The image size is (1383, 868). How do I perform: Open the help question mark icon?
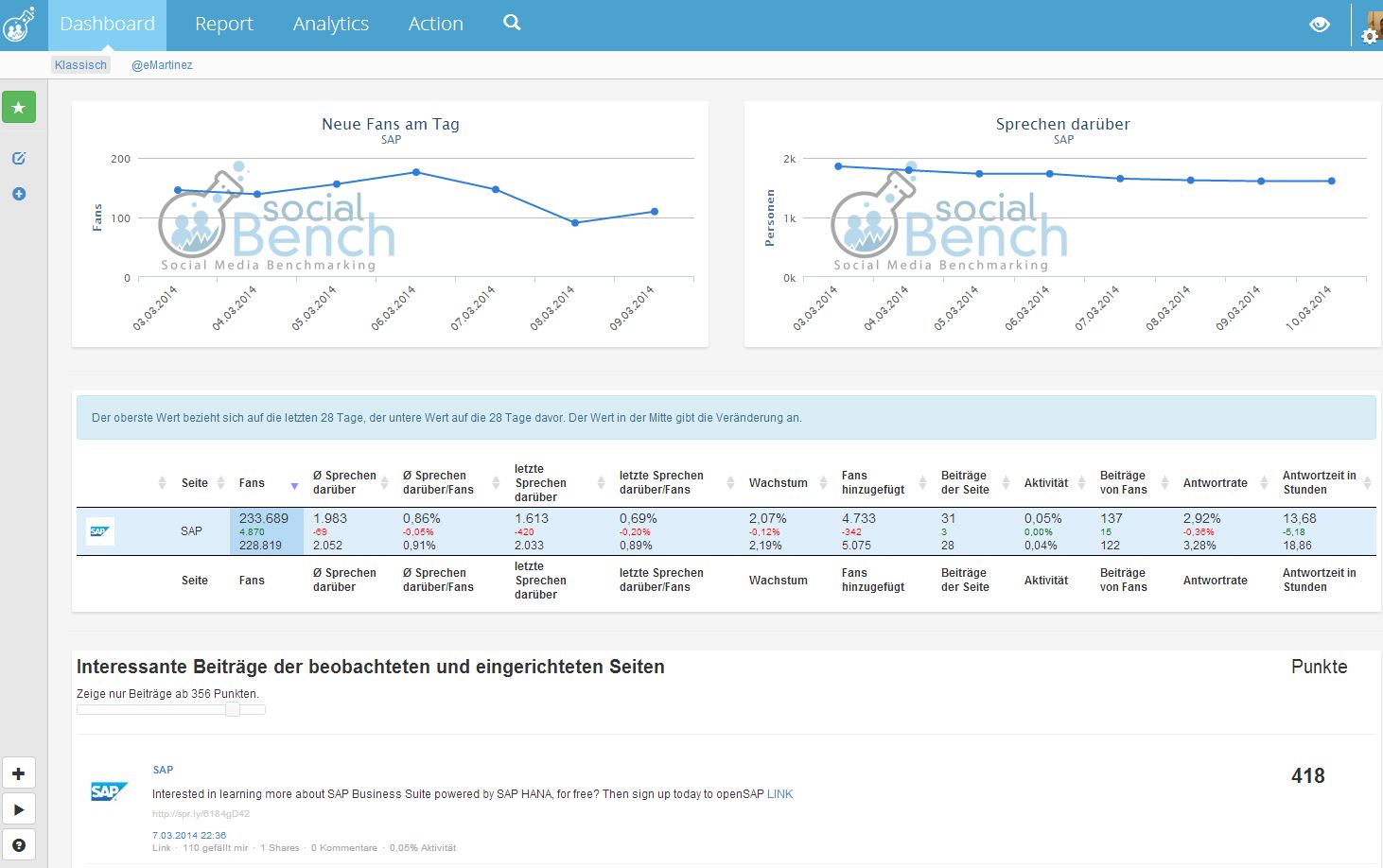19,845
